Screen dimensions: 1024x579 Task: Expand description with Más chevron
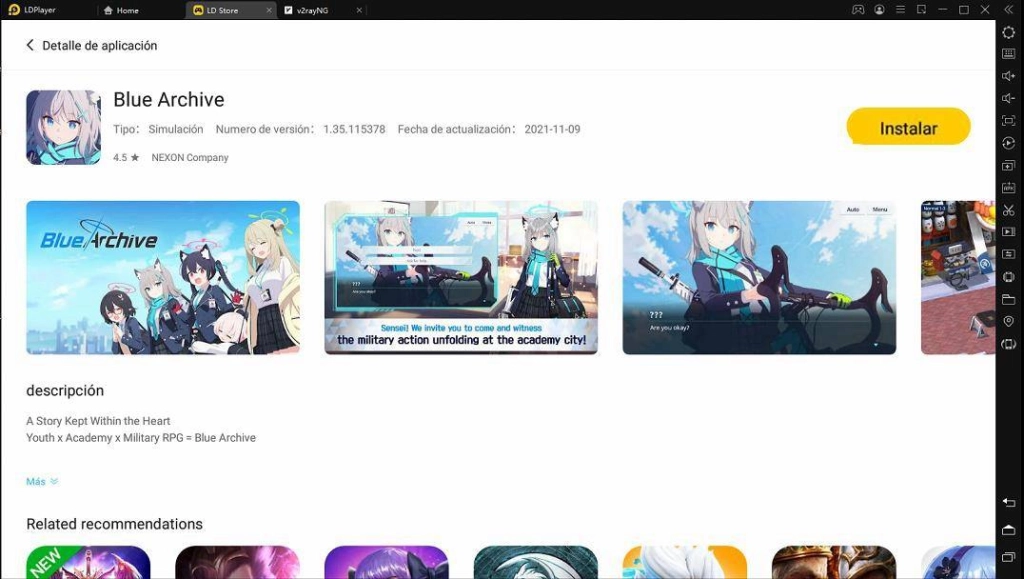42,482
